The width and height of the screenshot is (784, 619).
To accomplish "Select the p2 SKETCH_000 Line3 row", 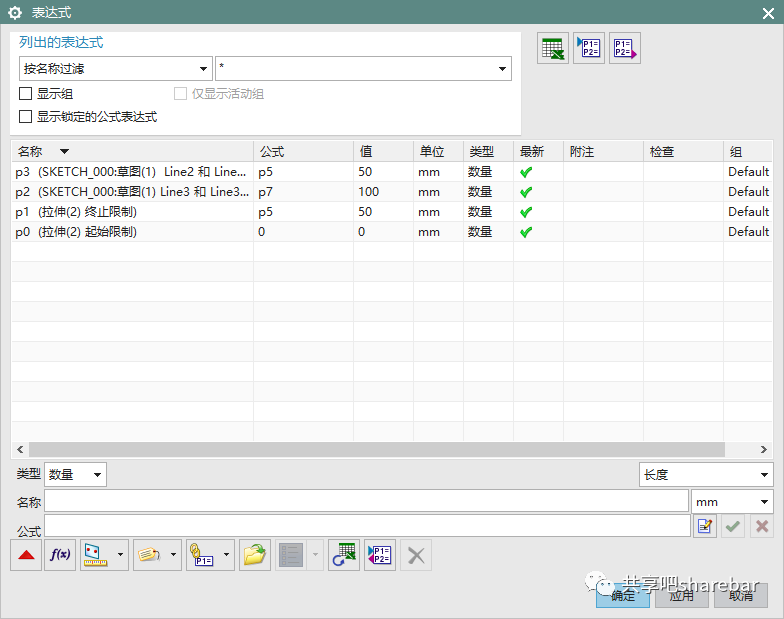I will (392, 192).
